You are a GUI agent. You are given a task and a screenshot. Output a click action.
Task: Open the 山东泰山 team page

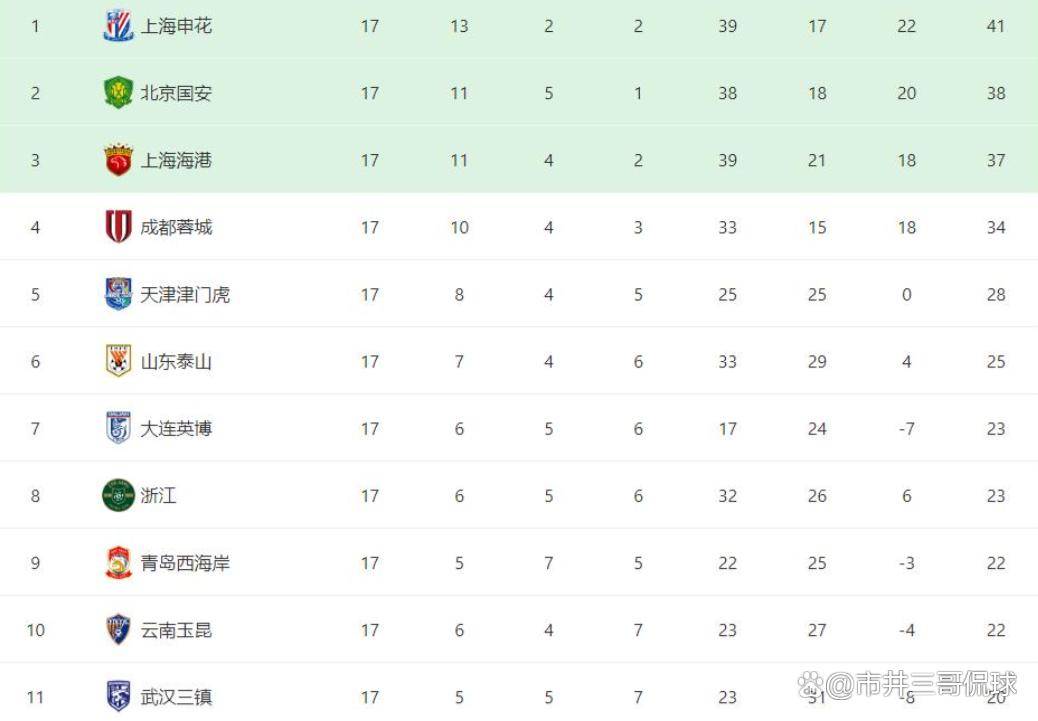(x=176, y=361)
